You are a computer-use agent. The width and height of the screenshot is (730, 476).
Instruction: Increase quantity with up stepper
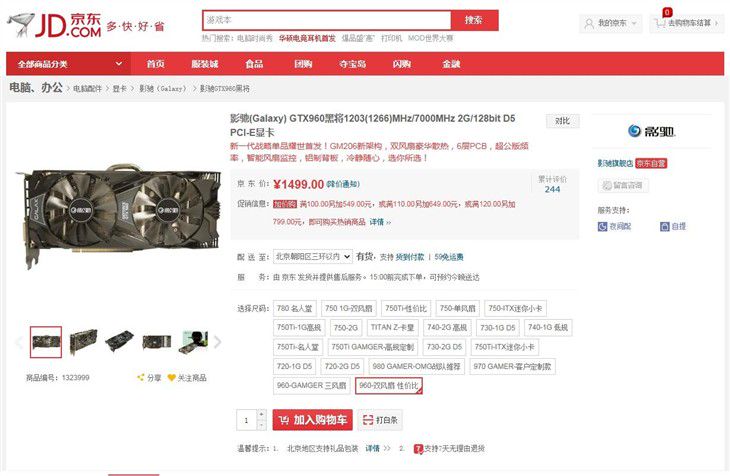(262, 415)
